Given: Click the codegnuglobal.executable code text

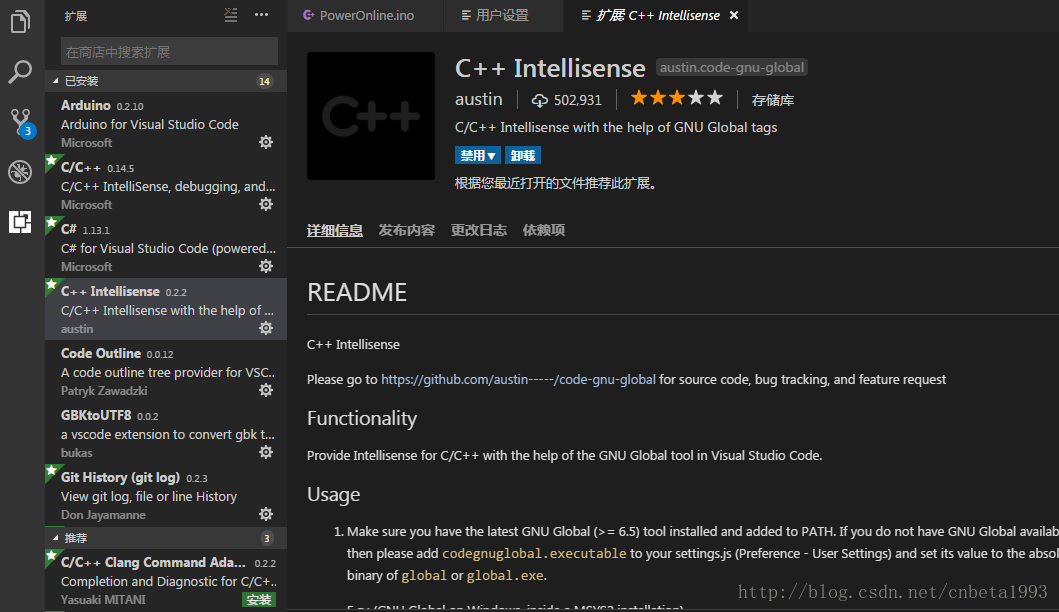Looking at the screenshot, I should click(534, 554).
